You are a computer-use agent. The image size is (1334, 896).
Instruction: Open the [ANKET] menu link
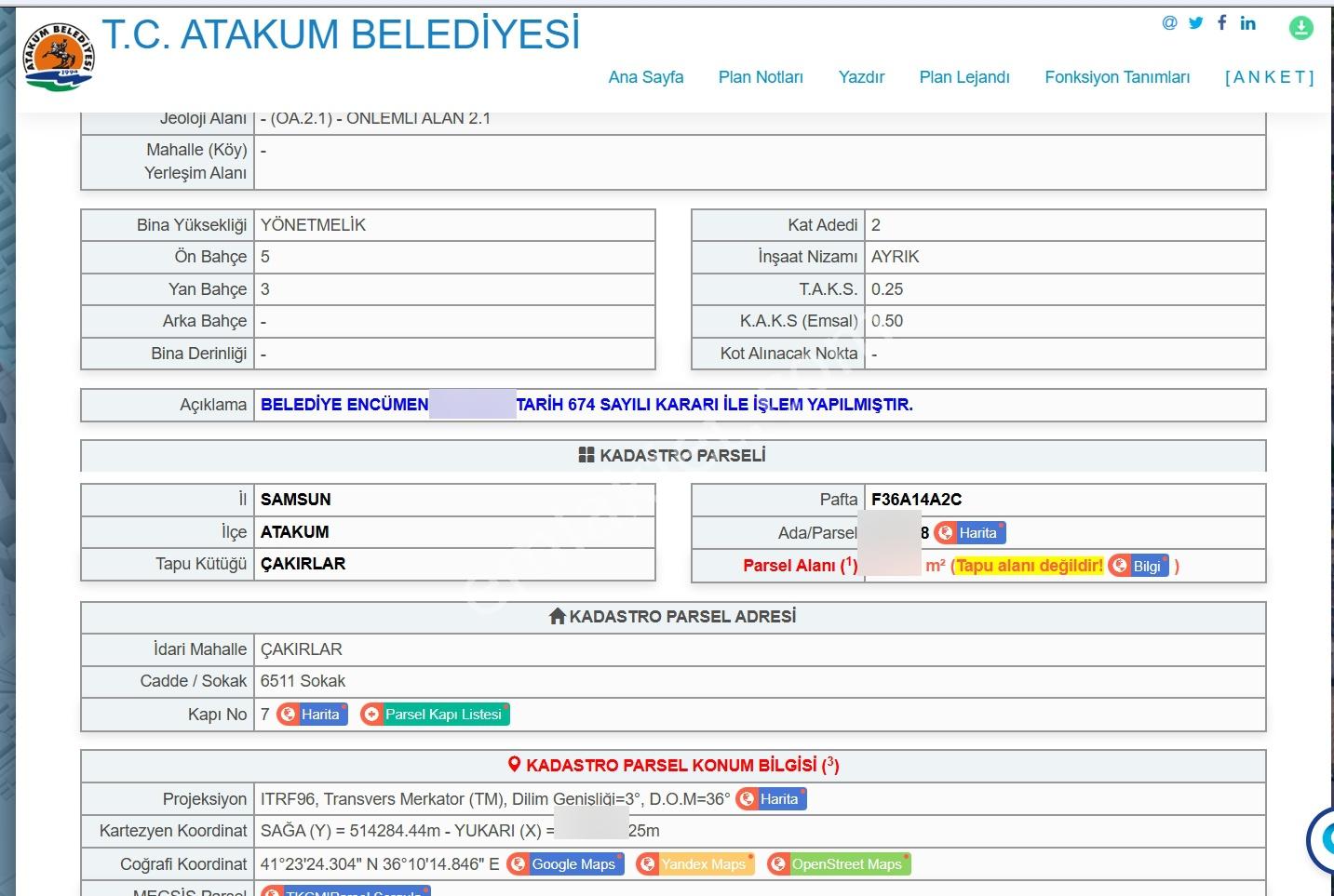1270,77
